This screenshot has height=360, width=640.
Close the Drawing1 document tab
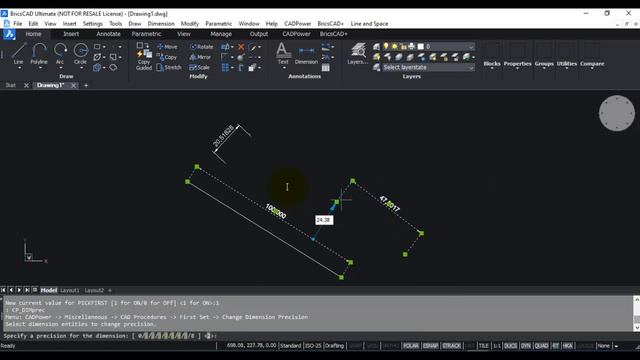pos(73,85)
